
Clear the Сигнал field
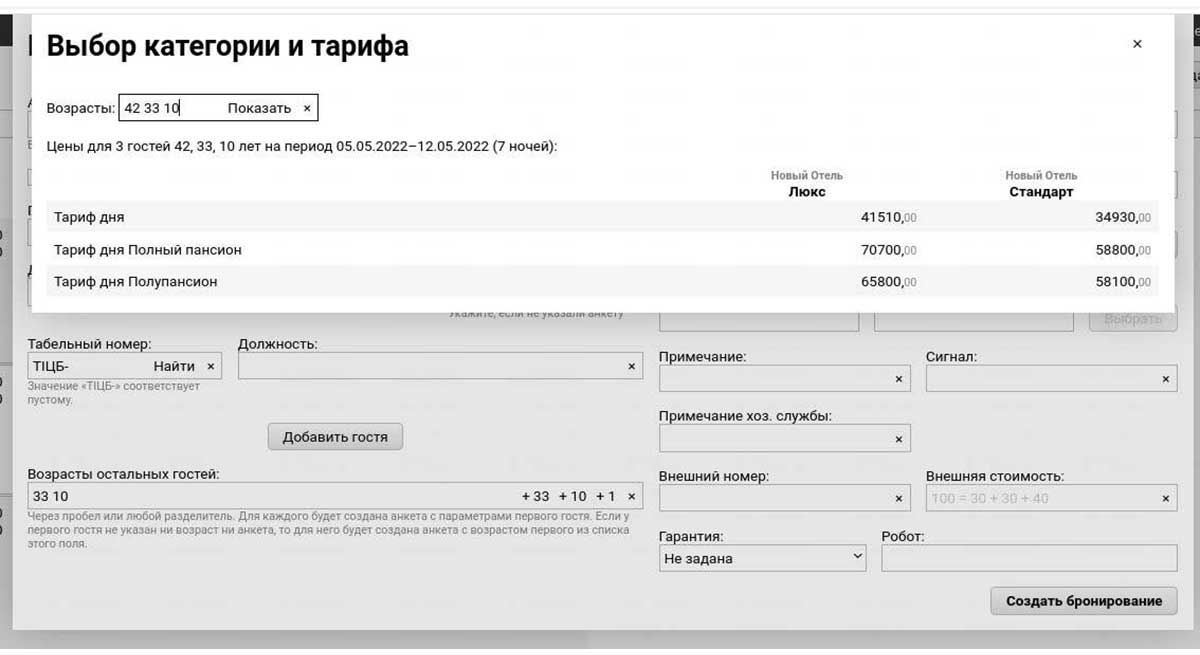(x=1166, y=379)
